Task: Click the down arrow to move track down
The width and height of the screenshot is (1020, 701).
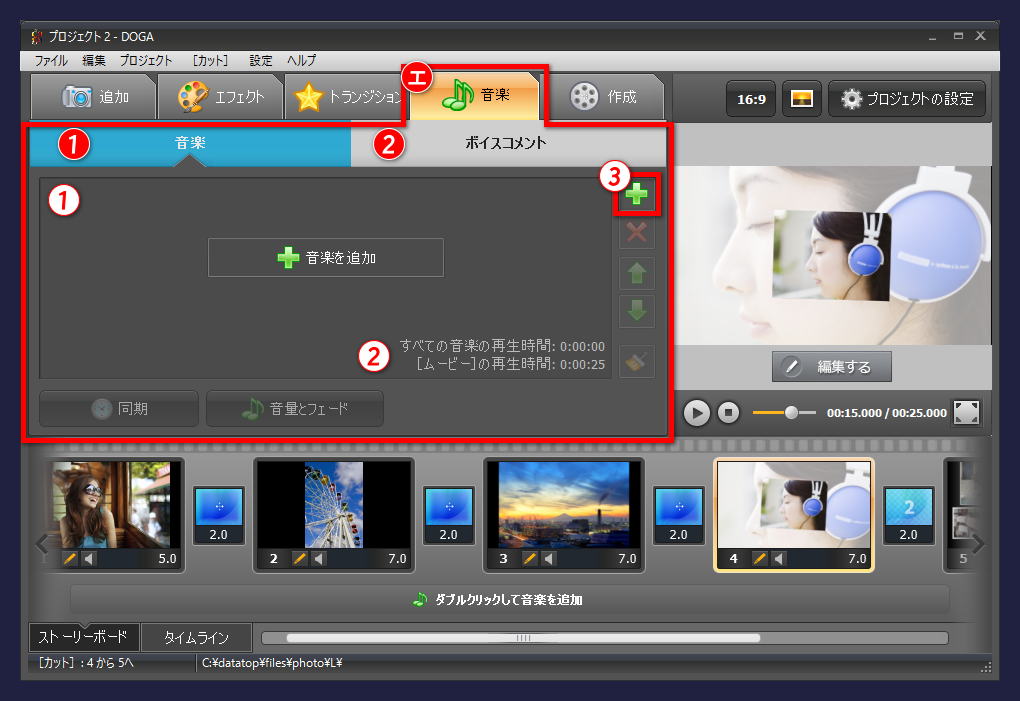Action: [636, 311]
